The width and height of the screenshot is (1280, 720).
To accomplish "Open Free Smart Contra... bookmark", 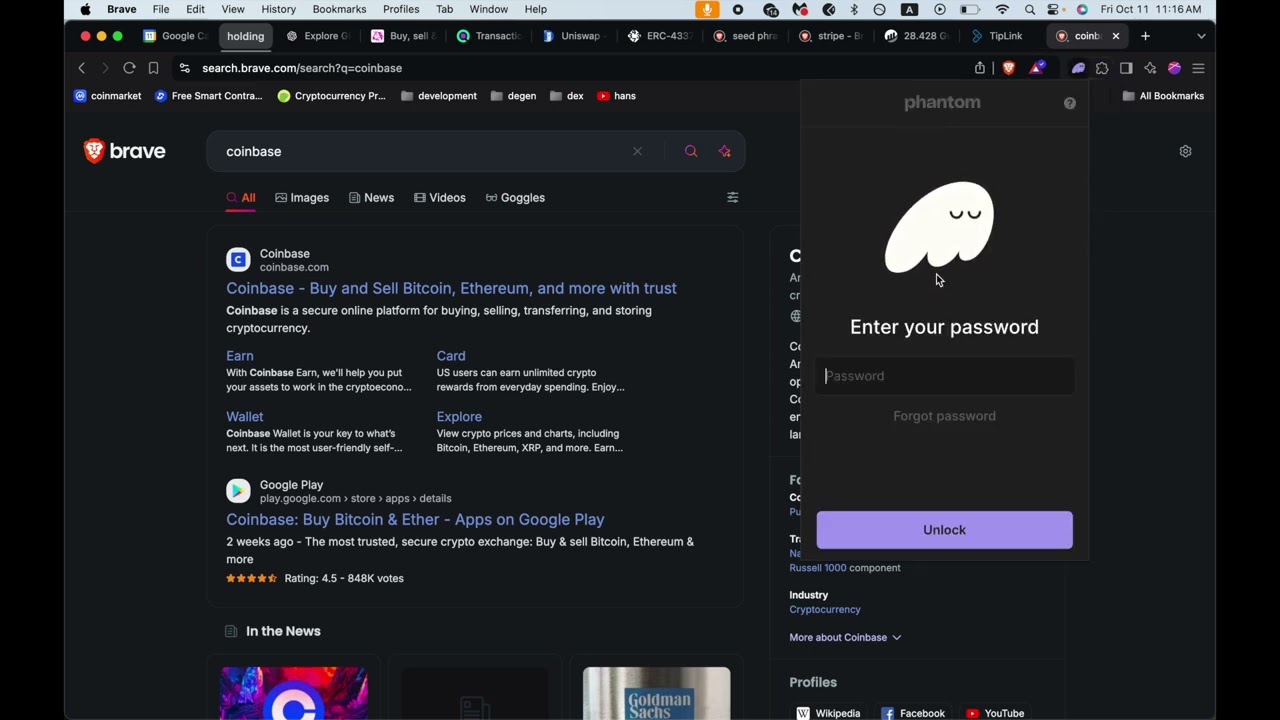I will point(209,96).
